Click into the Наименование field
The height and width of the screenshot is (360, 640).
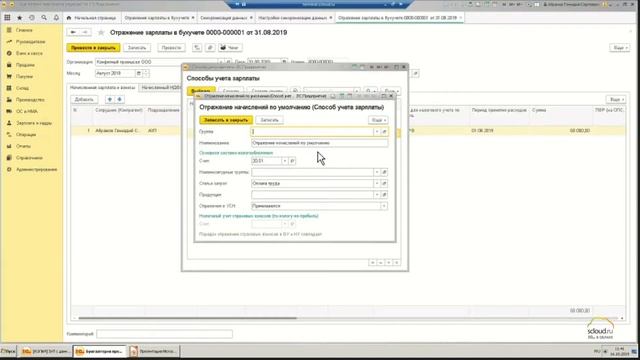tap(320, 143)
